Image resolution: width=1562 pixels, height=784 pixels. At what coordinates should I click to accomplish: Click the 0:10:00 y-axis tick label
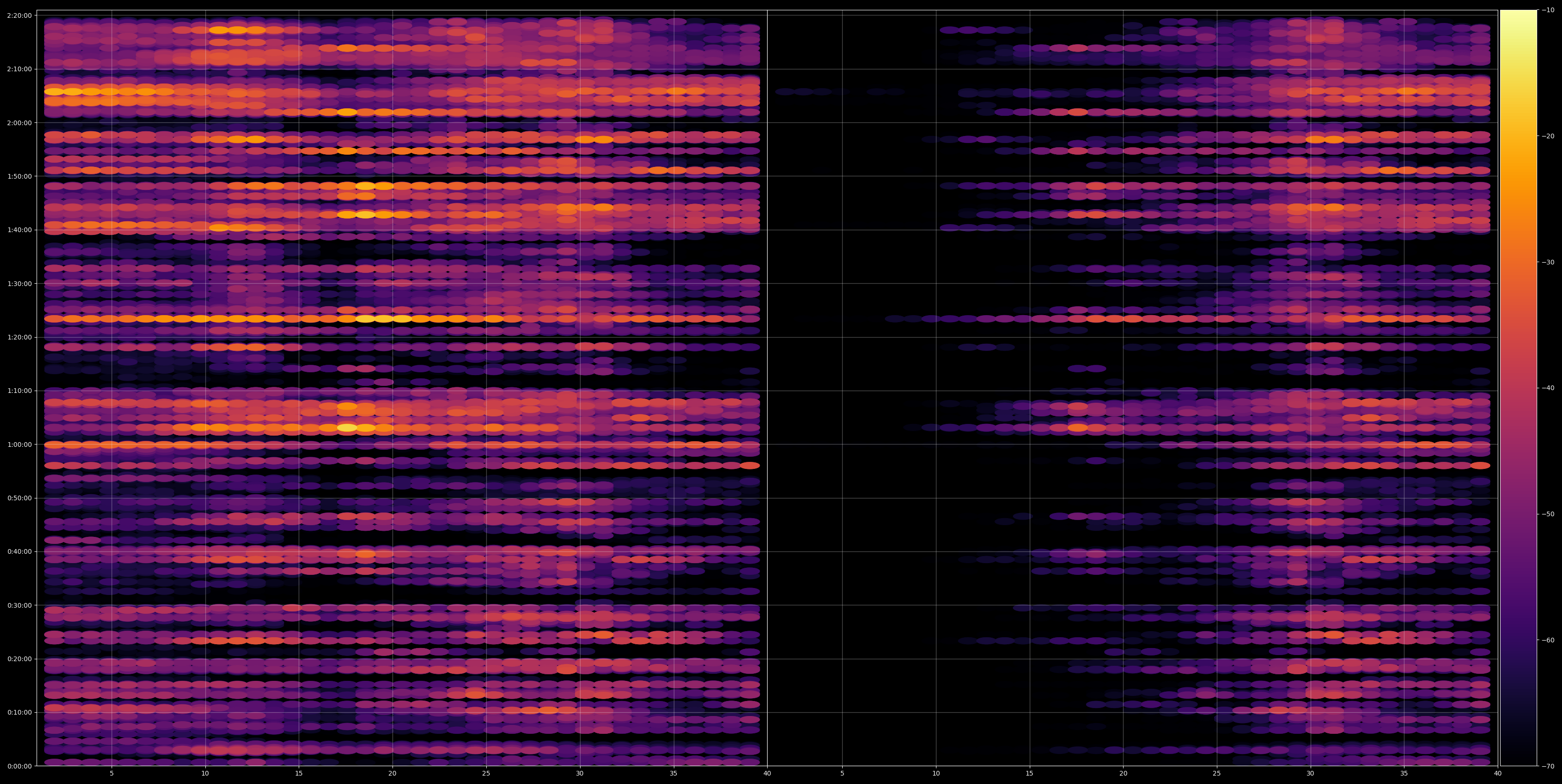(x=19, y=712)
